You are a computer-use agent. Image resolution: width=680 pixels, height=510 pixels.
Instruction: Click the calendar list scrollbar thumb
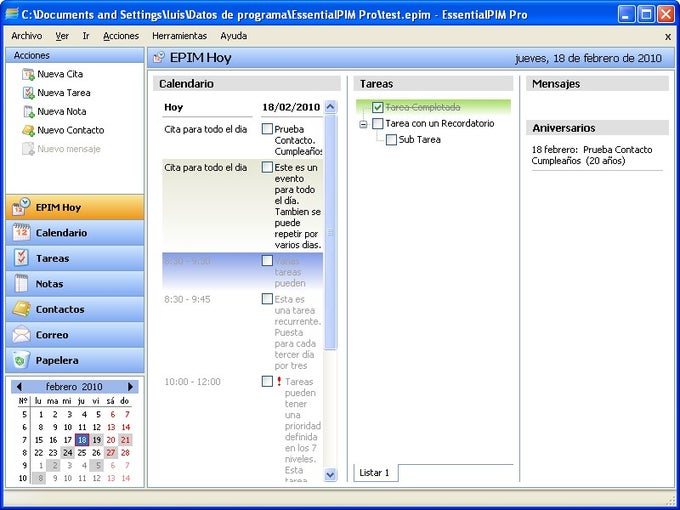(330, 232)
